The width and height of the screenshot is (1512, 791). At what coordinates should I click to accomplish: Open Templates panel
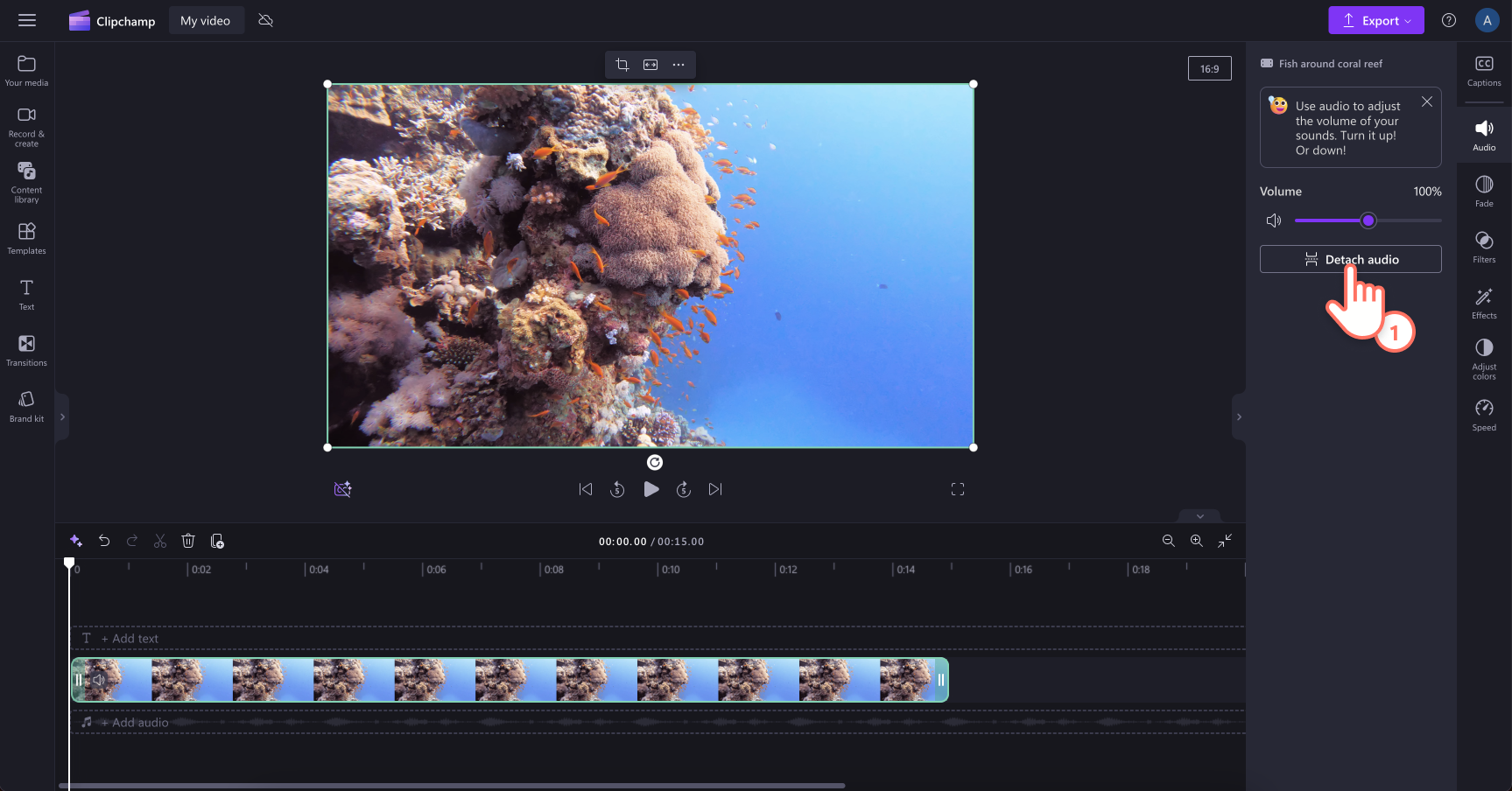pos(26,238)
